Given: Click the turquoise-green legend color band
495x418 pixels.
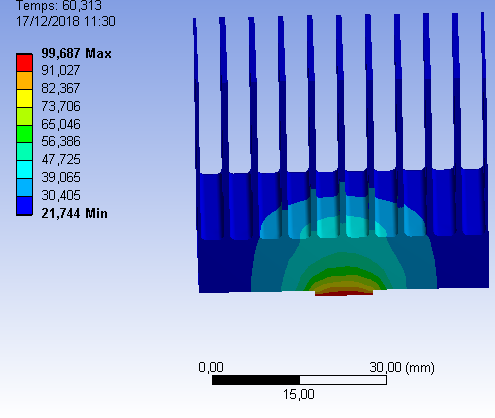Looking at the screenshot, I should (x=24, y=152).
